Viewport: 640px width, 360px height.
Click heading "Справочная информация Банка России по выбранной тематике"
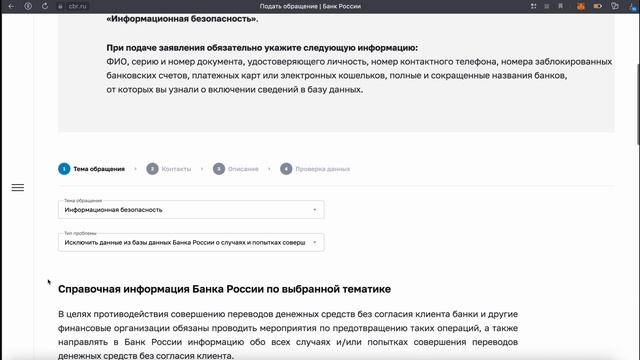click(x=224, y=289)
